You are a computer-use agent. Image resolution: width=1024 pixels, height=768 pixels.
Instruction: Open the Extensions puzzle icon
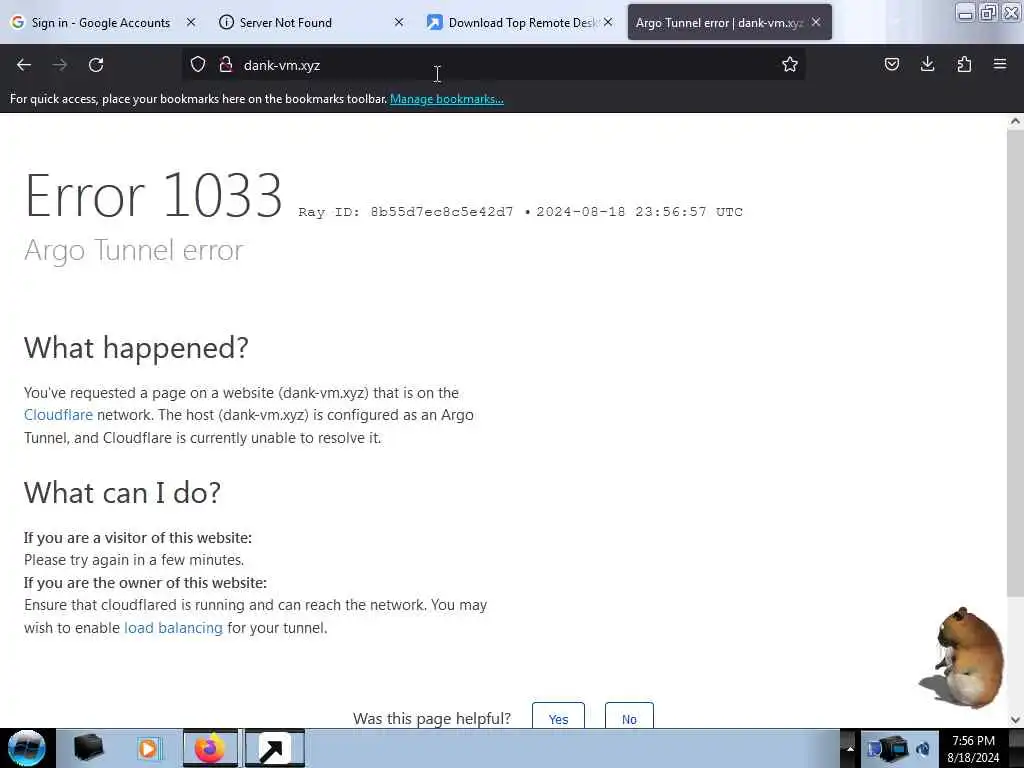pos(964,64)
